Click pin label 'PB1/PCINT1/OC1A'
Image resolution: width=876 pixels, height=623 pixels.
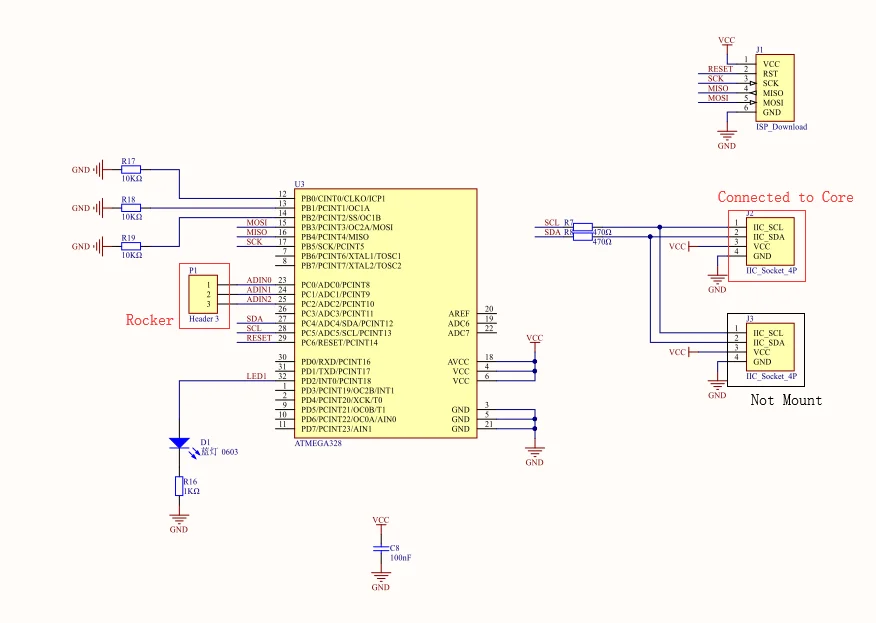coord(335,208)
